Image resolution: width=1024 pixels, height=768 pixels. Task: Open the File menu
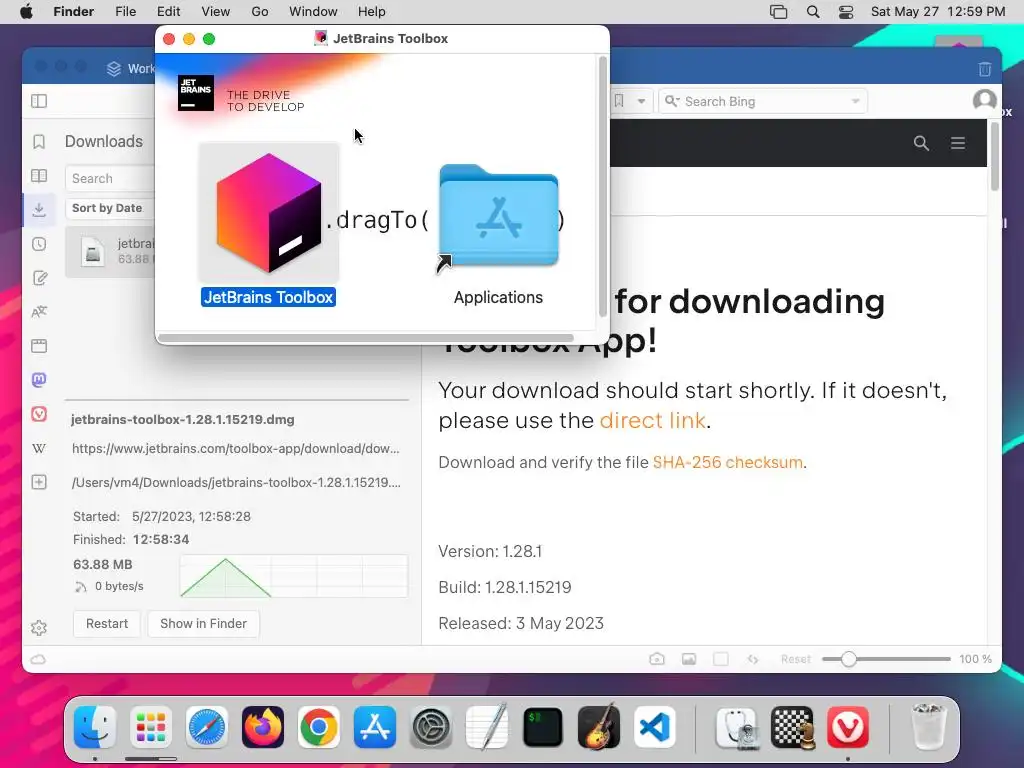pyautogui.click(x=125, y=12)
